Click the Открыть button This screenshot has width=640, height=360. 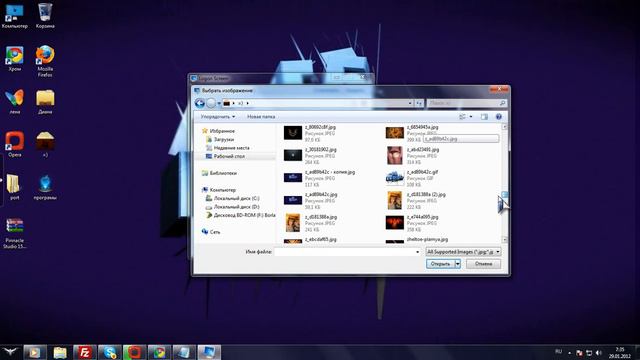coord(440,264)
